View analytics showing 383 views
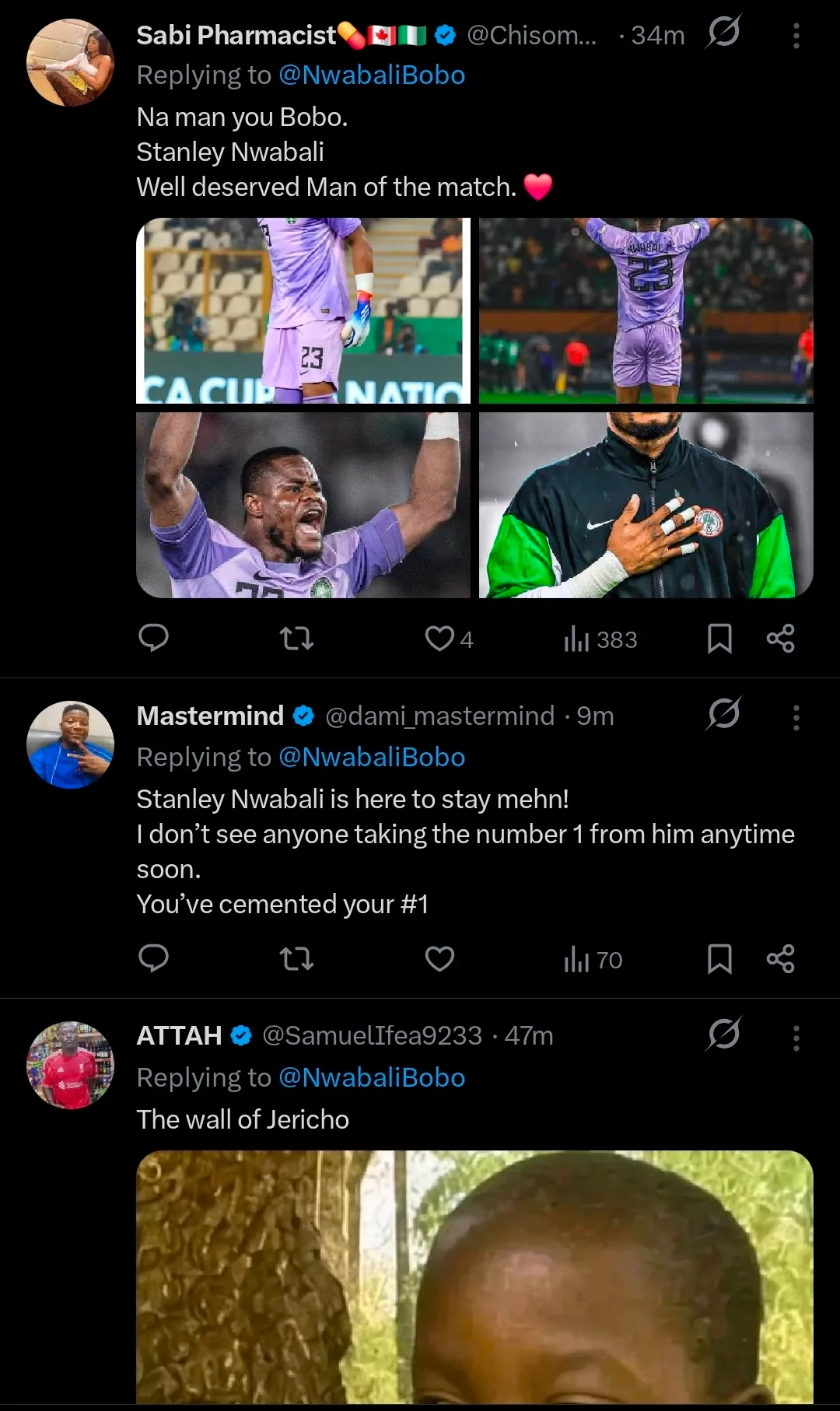 click(600, 639)
